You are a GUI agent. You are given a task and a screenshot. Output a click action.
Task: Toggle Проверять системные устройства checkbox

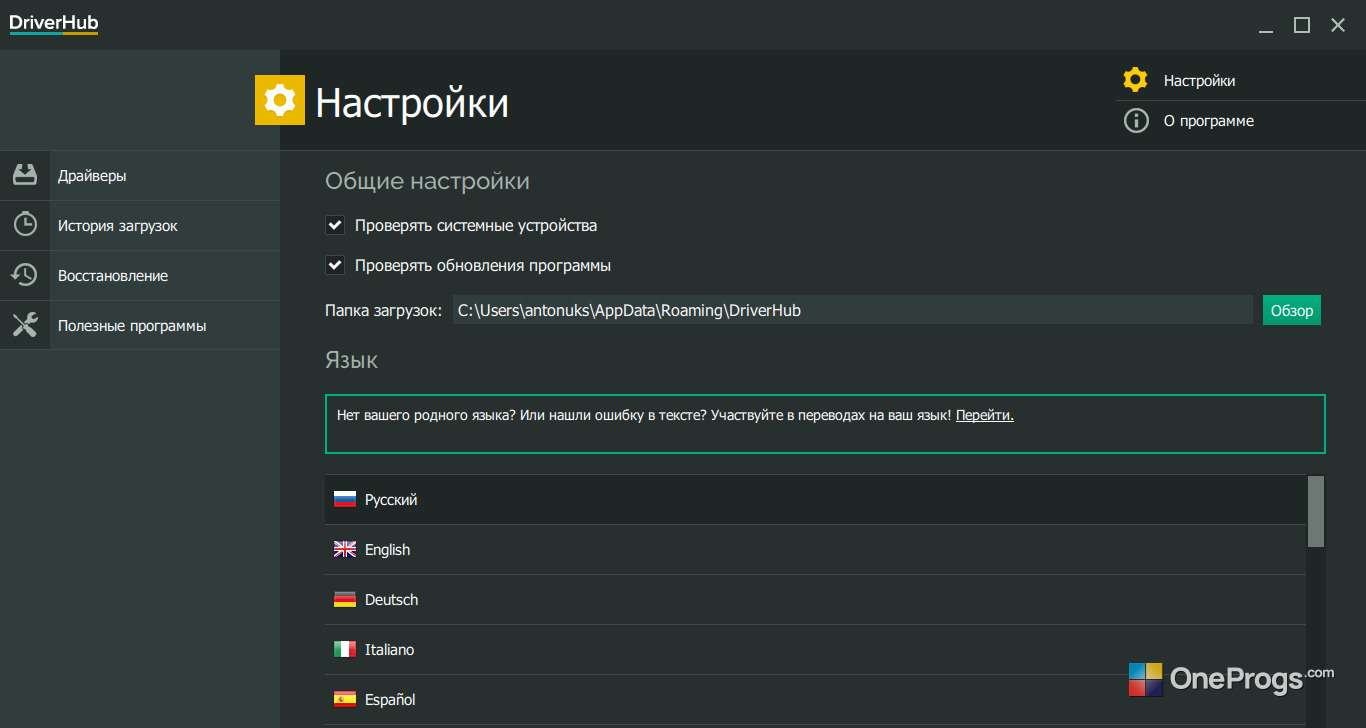tap(335, 226)
